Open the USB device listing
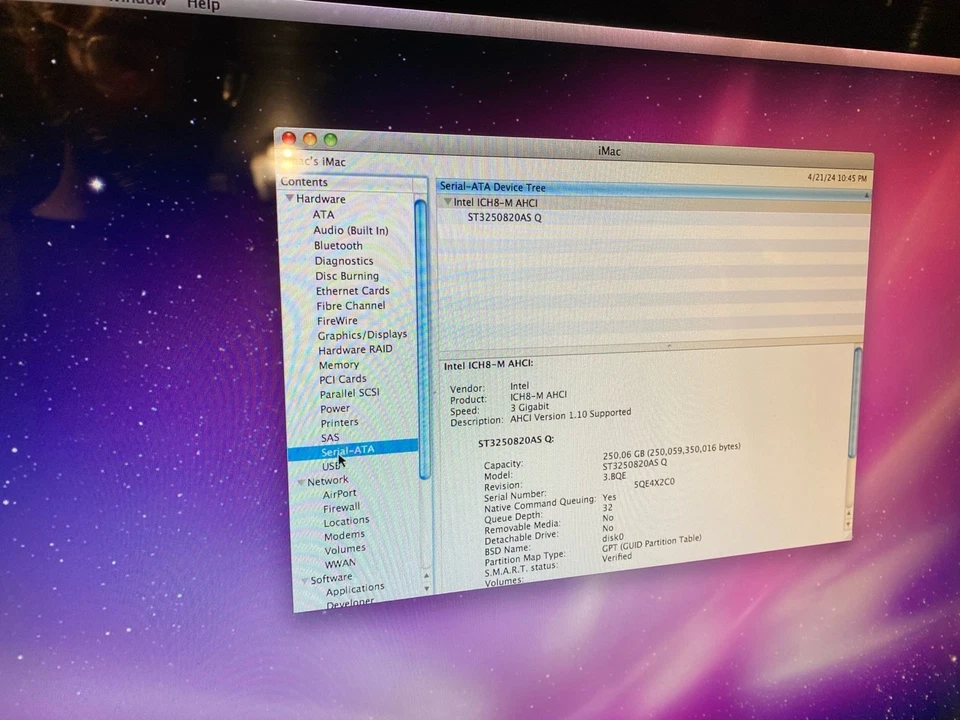The height and width of the screenshot is (720, 960). point(331,465)
